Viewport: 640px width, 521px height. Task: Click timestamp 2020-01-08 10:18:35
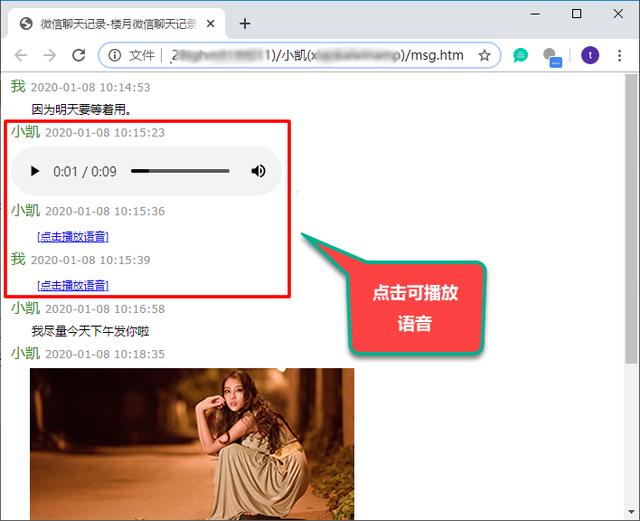pos(105,354)
